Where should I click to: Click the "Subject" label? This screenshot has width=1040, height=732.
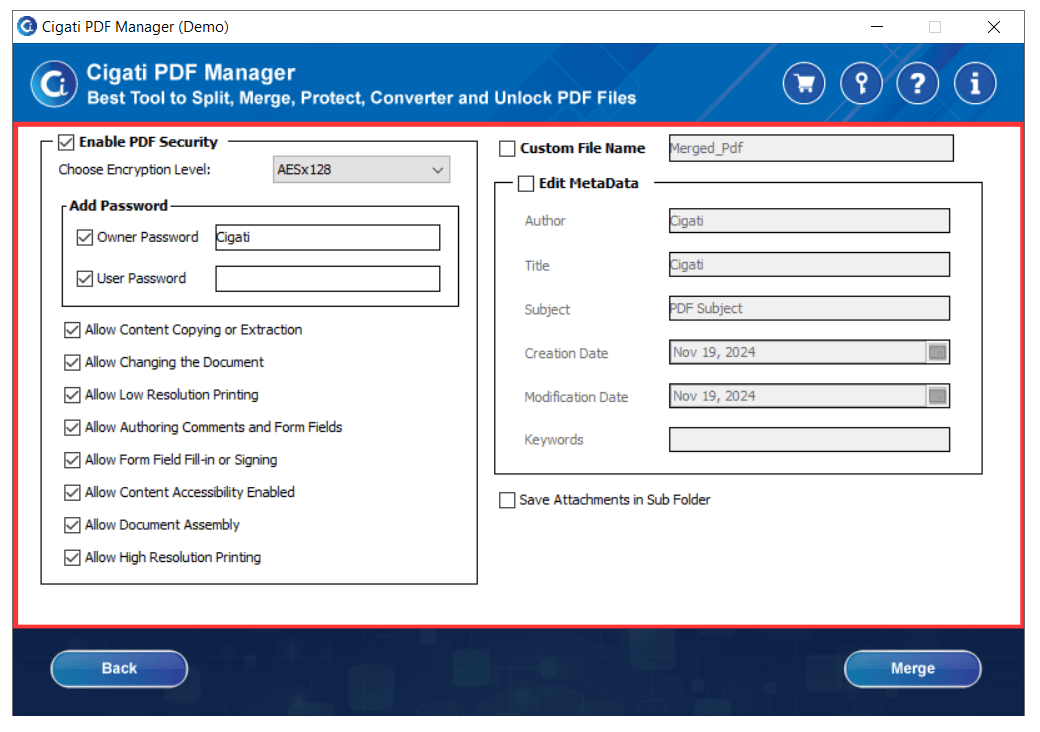click(547, 310)
